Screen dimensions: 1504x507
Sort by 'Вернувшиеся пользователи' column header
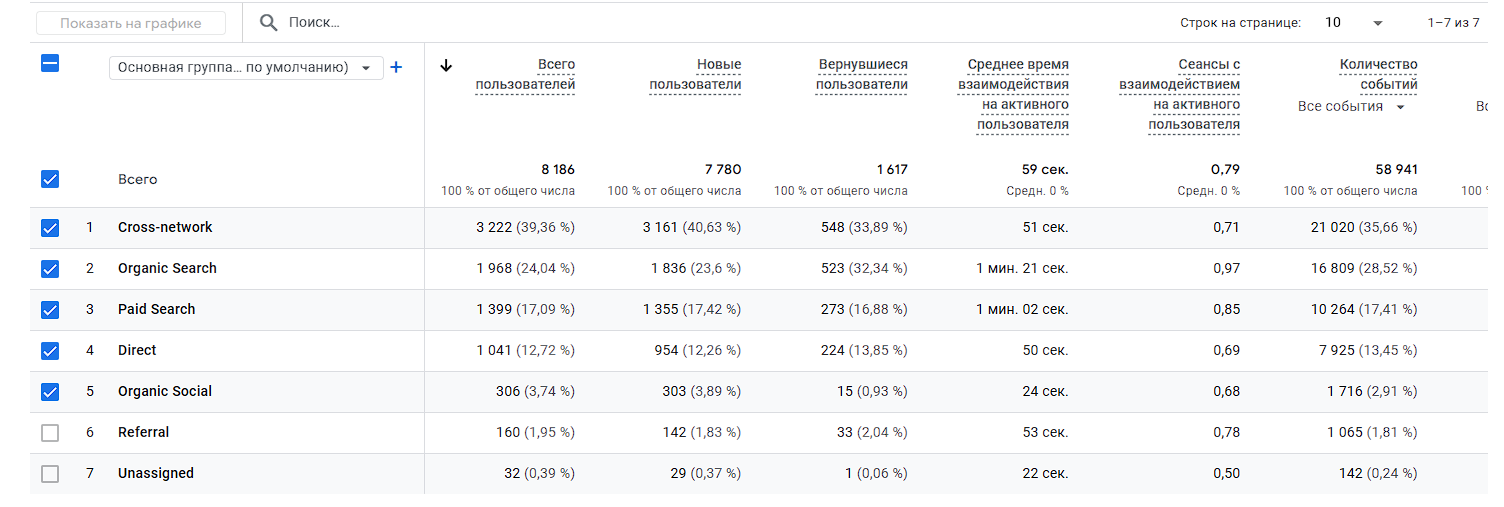coord(862,75)
